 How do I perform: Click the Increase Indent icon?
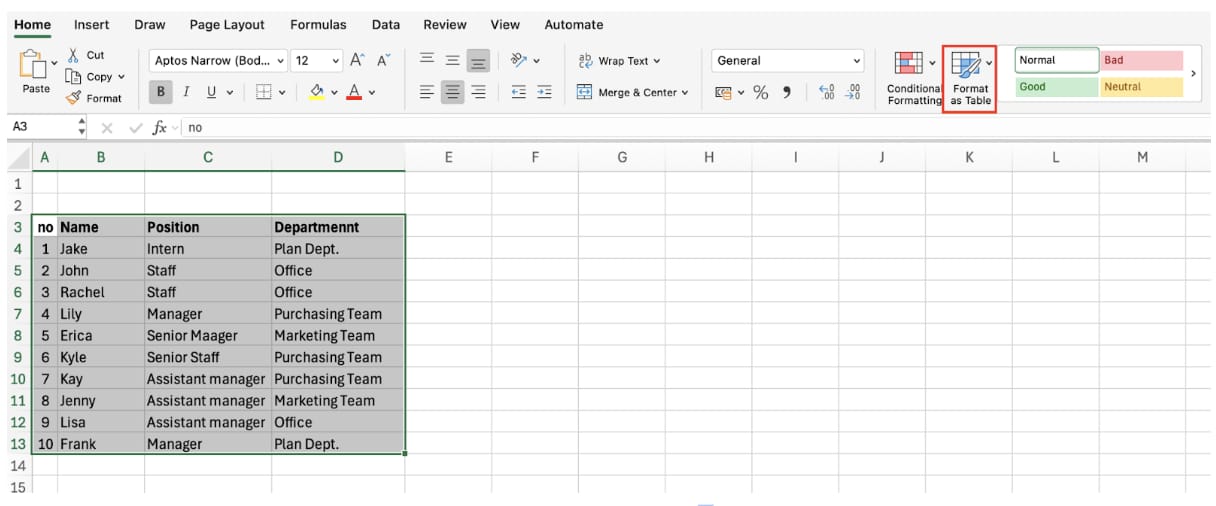544,92
